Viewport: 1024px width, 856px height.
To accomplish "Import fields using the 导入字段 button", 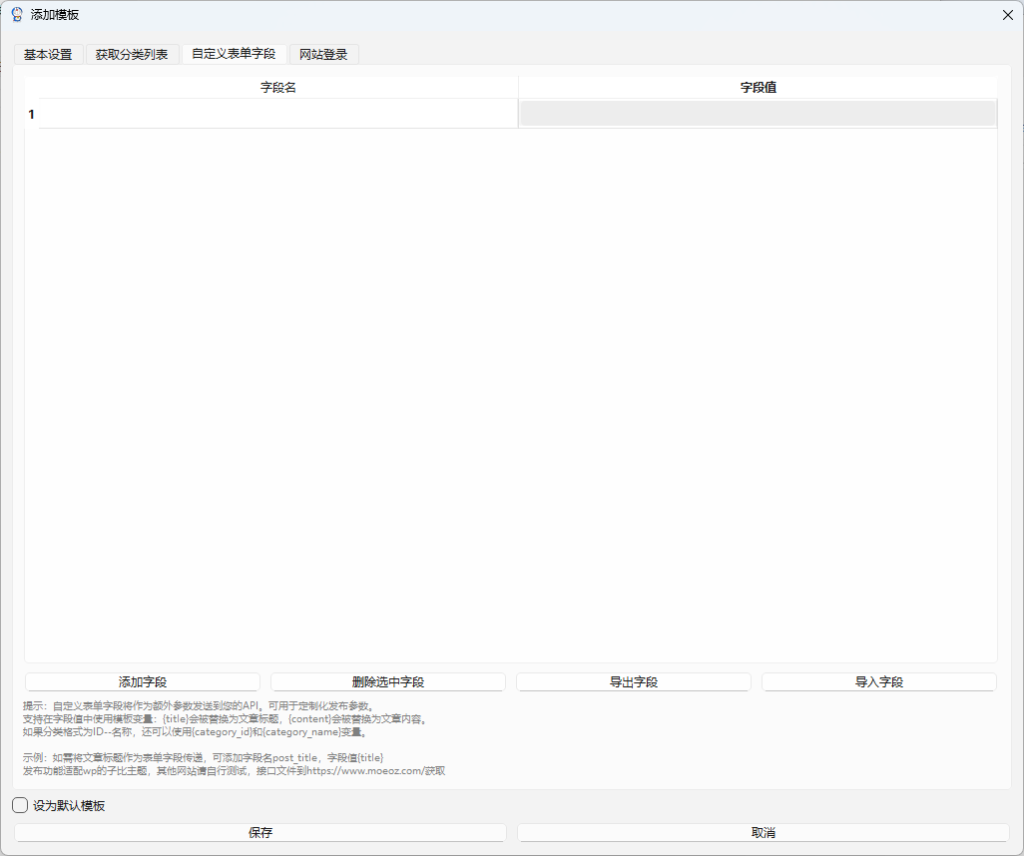I will click(x=879, y=682).
